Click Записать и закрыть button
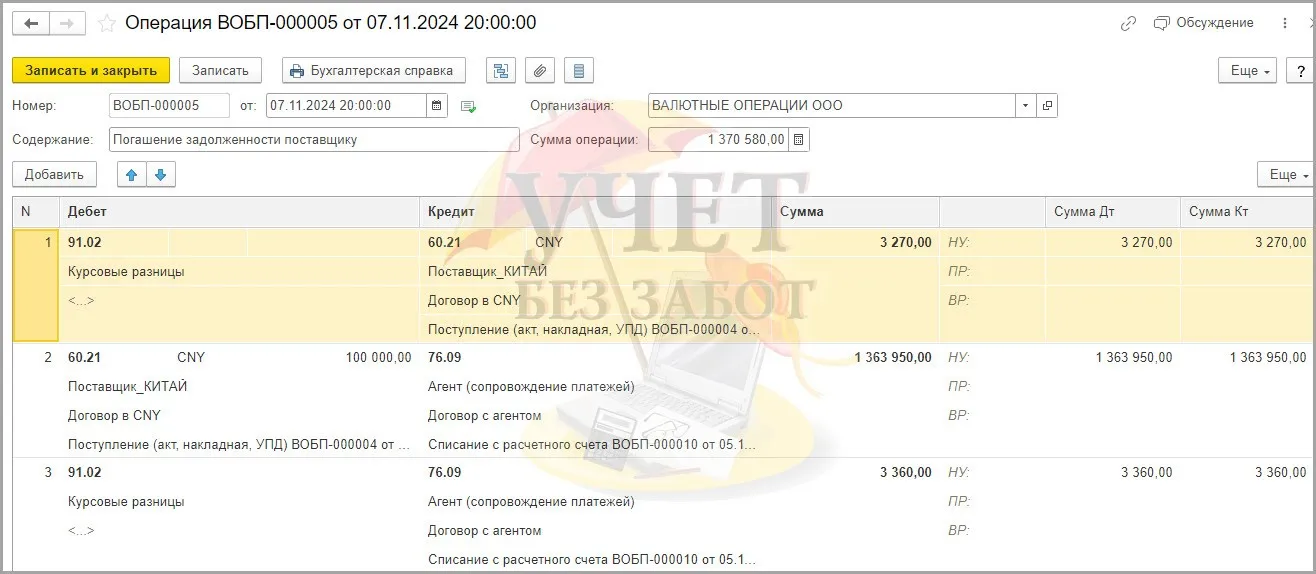Viewport: 1316px width, 574px height. [91, 70]
